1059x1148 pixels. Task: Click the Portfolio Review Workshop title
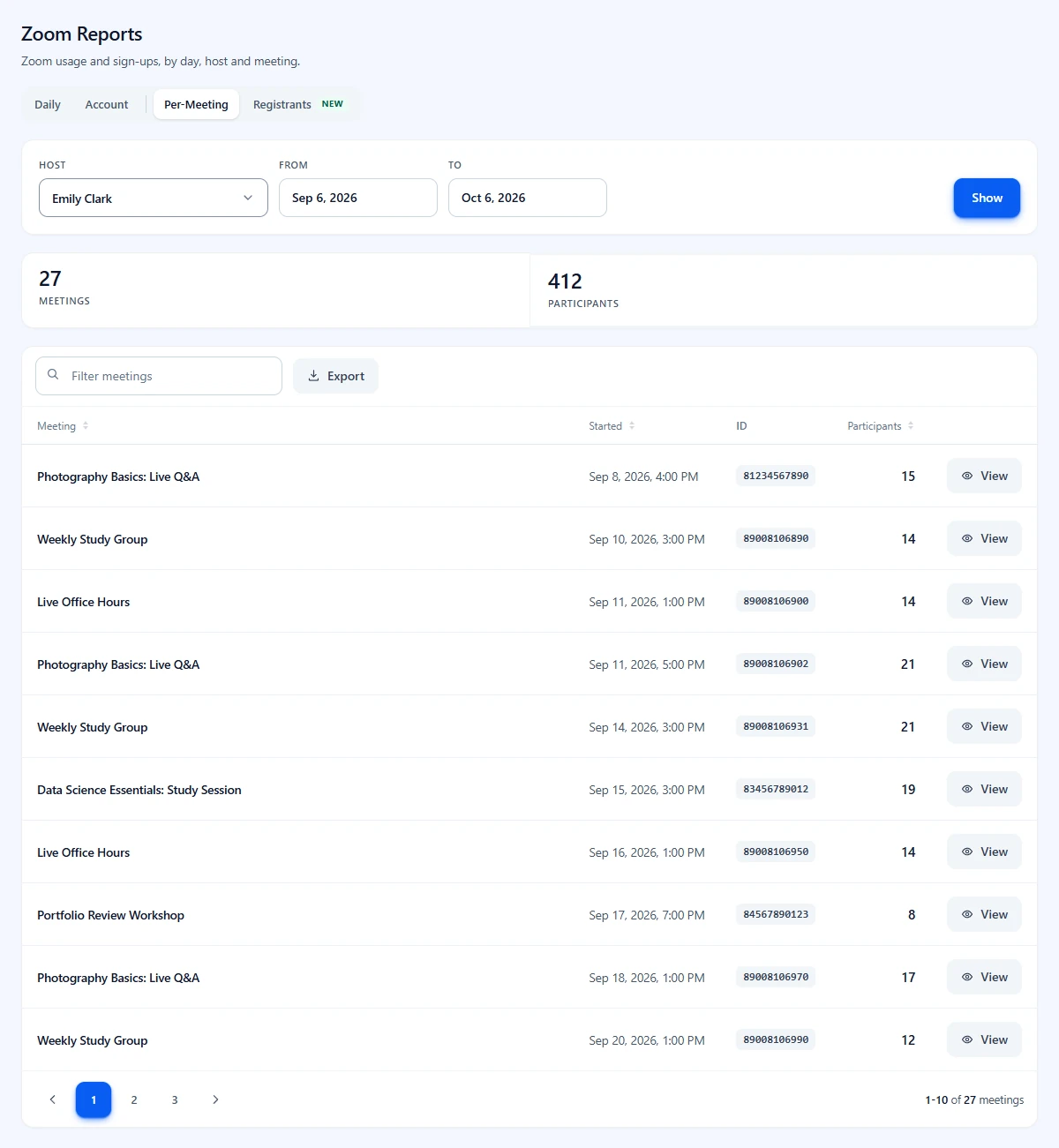pyautogui.click(x=110, y=915)
